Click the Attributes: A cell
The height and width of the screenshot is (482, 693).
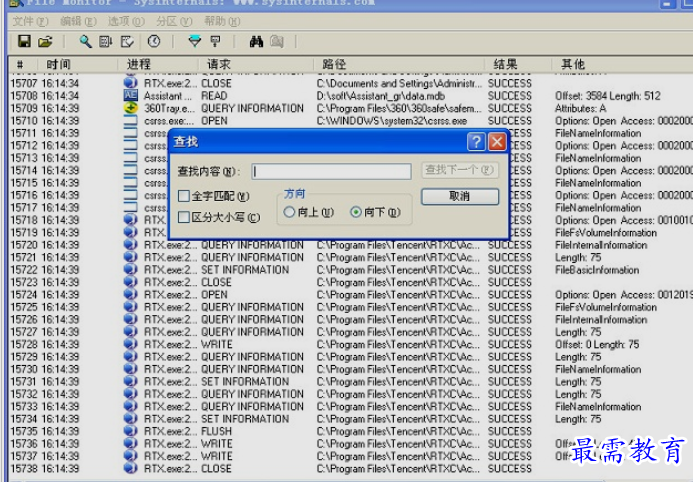(x=580, y=108)
